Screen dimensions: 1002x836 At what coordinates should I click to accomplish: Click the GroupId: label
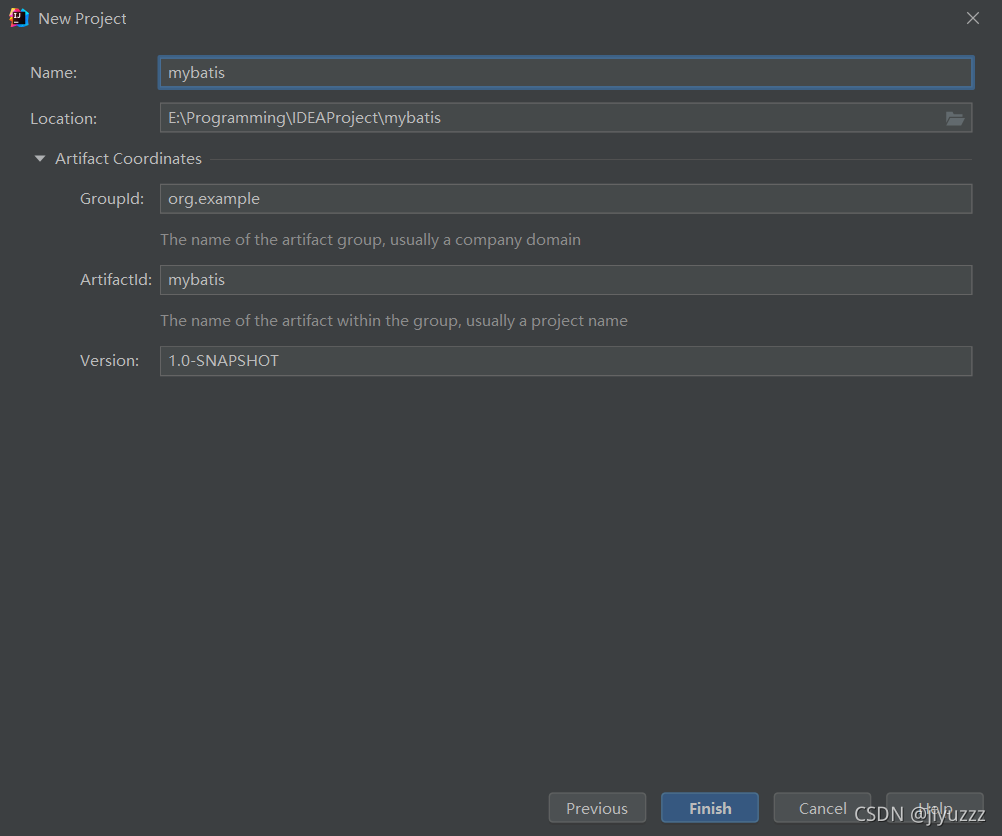point(112,199)
